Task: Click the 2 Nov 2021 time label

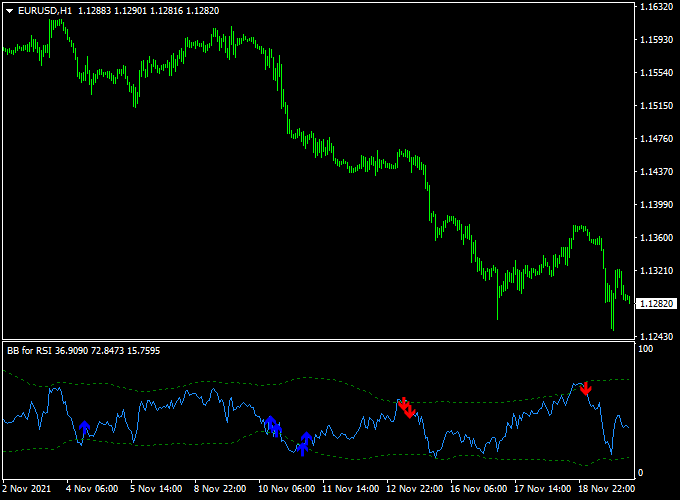Action: coord(26,489)
